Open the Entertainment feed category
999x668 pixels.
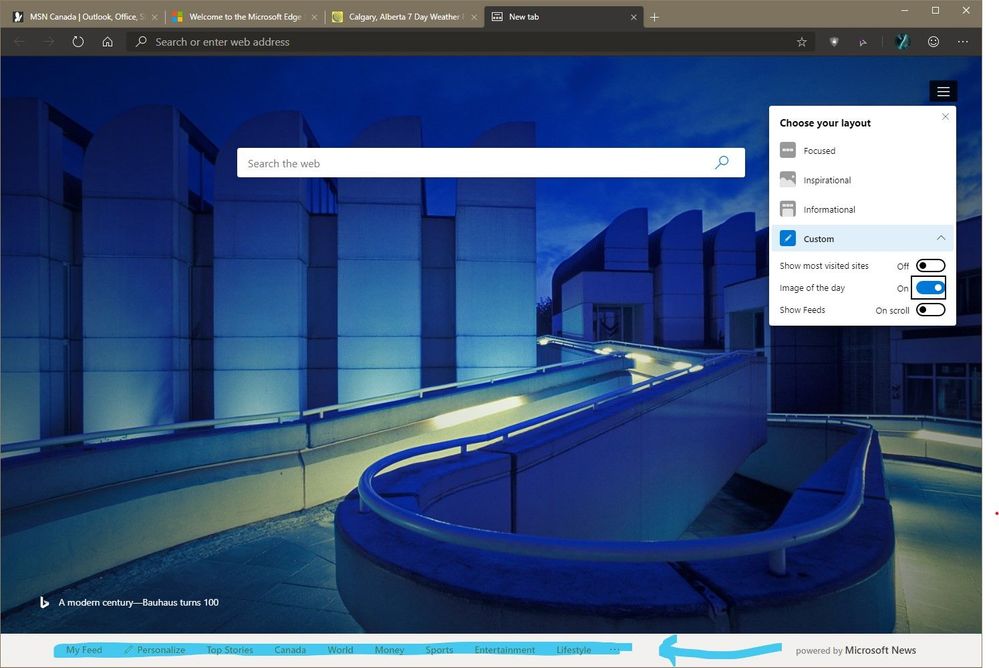[505, 650]
